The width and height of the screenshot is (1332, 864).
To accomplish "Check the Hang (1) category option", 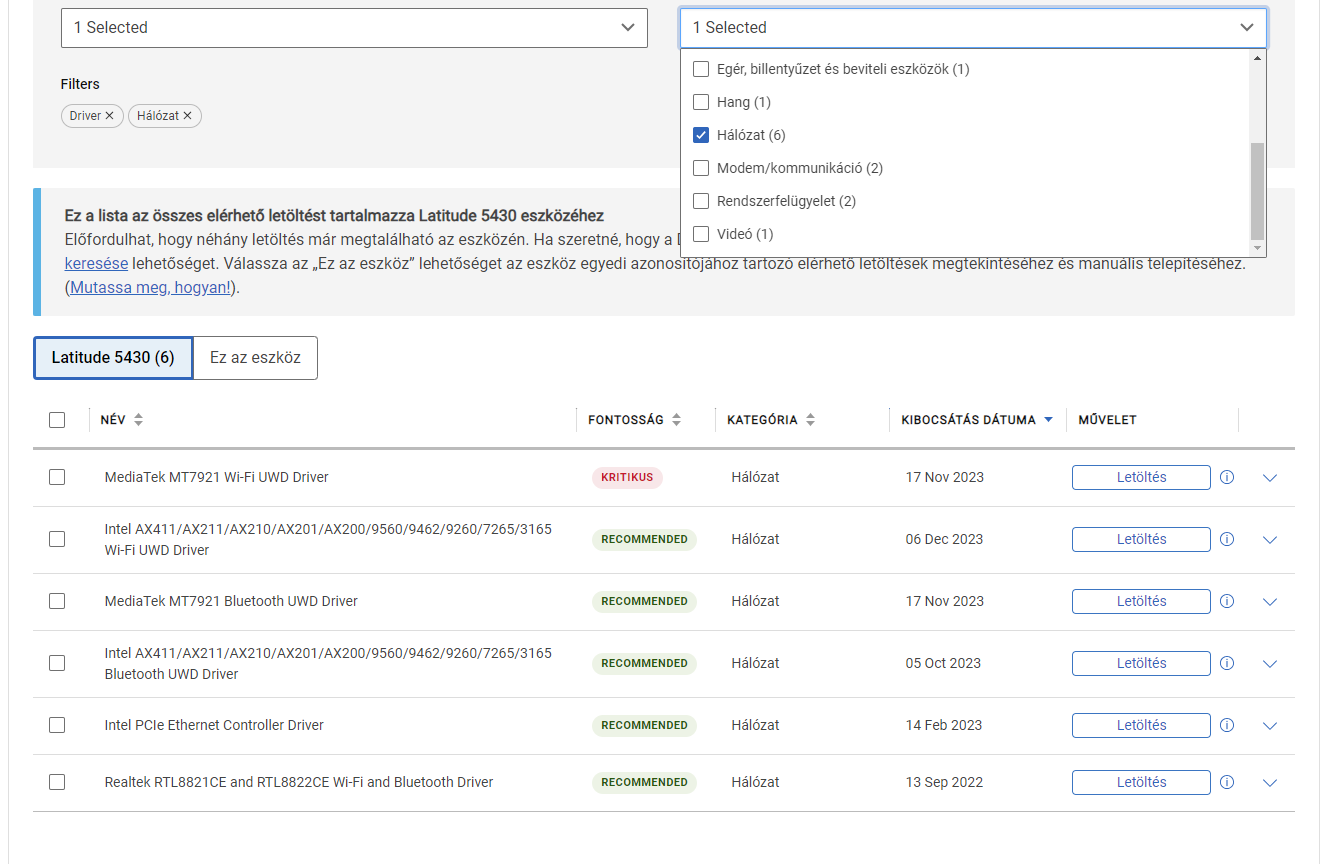I will click(701, 102).
